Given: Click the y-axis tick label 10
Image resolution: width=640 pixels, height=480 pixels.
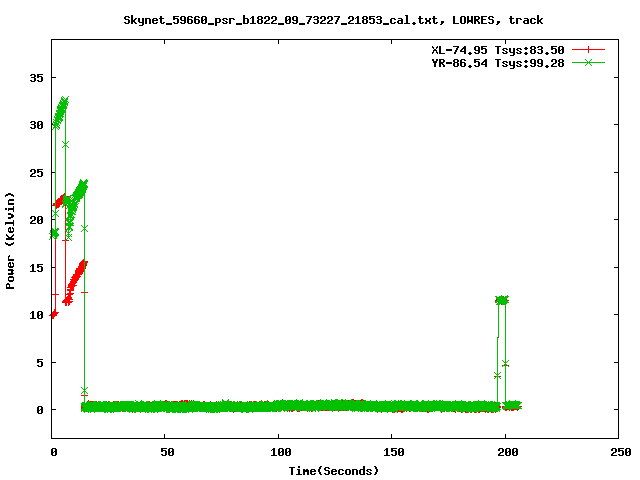Looking at the screenshot, I should pyautogui.click(x=36, y=315).
